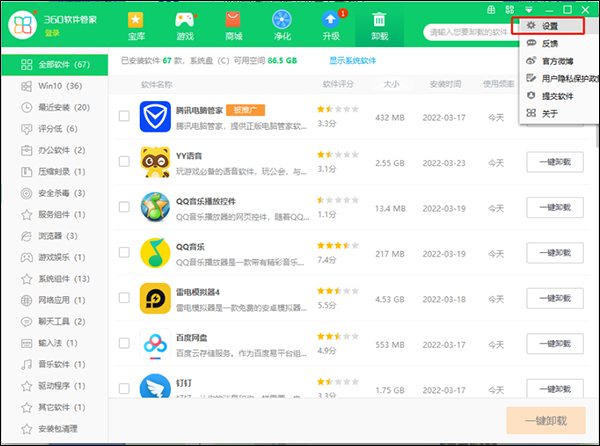This screenshot has height=446, width=600.
Task: Uninstall 百度网盘 with 一键卸载 button
Action: click(x=555, y=344)
